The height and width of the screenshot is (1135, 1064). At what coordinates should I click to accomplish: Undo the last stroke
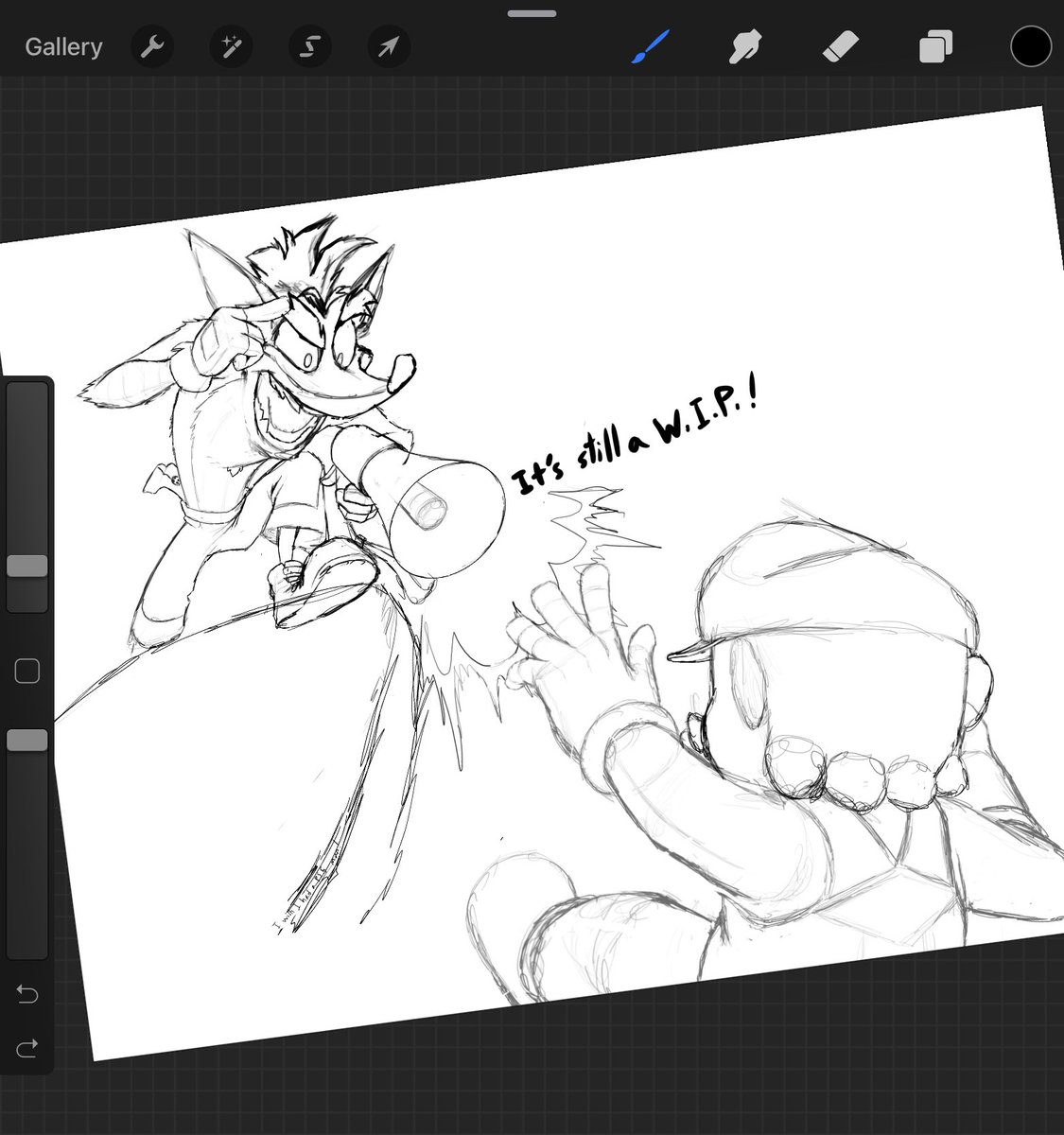(x=27, y=994)
